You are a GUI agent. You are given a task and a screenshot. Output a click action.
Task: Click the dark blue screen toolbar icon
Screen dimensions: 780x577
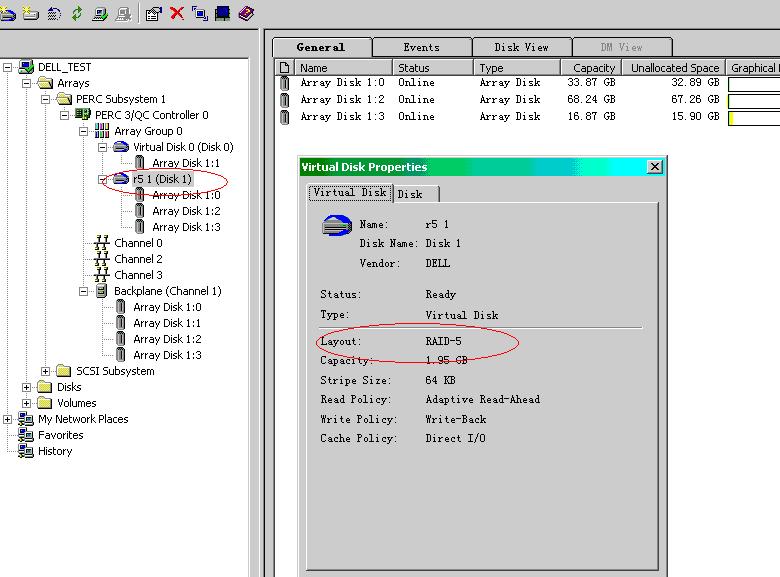tap(222, 13)
